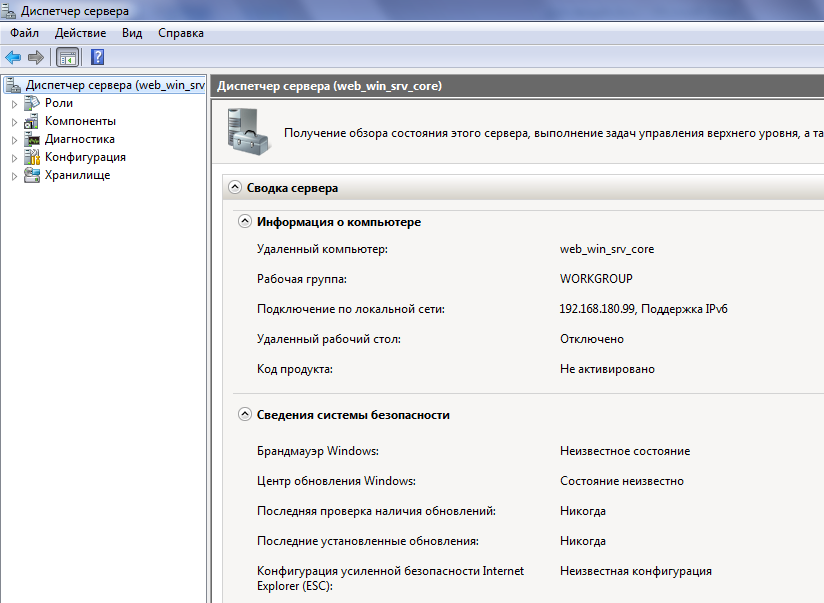Click Никогда next to Последние установленные обновления
This screenshot has width=824, height=603.
(x=583, y=541)
